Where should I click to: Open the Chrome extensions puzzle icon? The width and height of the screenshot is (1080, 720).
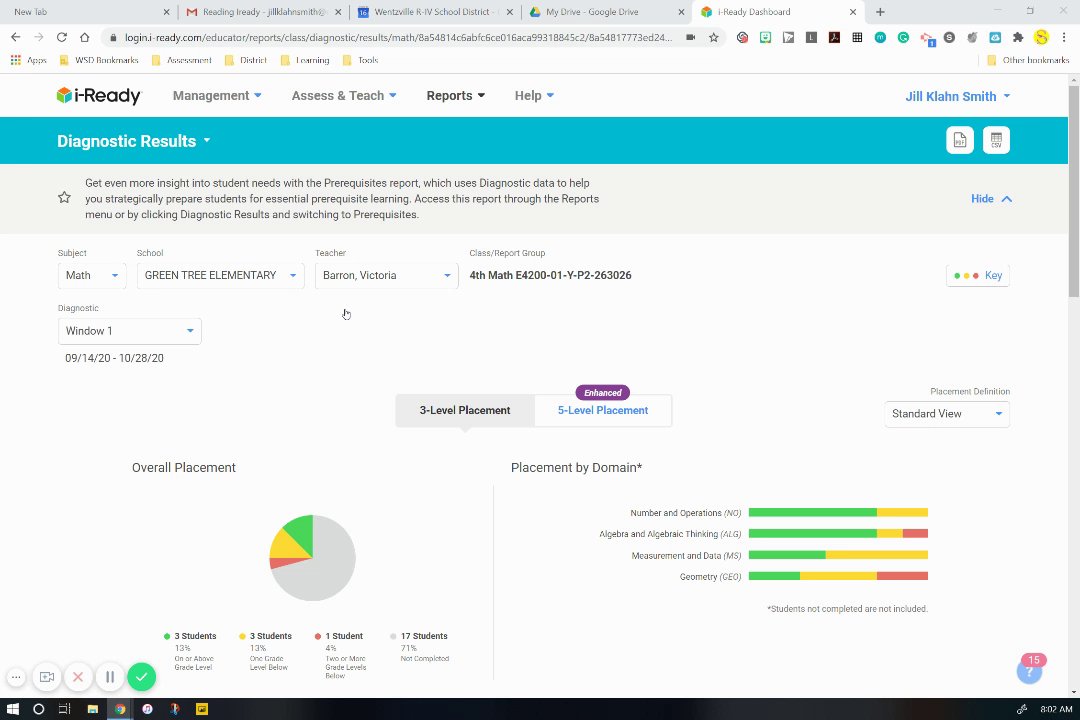(x=1018, y=37)
